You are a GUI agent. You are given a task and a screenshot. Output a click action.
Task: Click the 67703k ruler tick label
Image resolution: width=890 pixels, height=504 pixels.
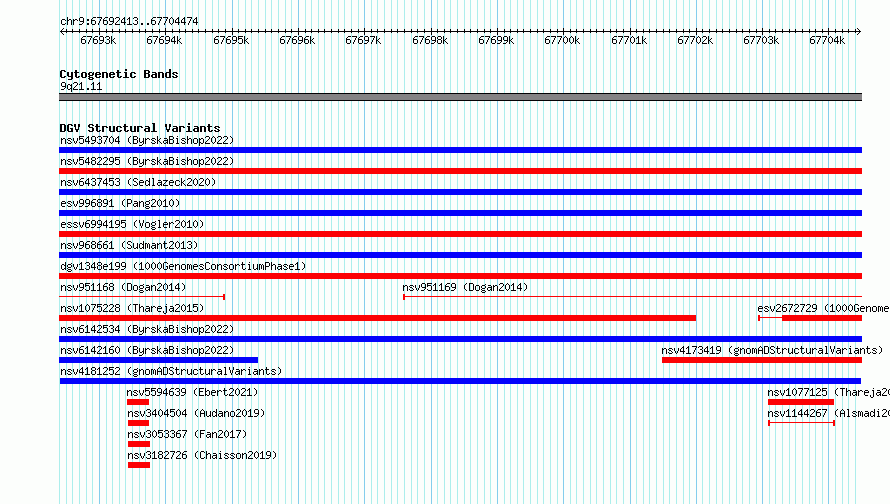pyautogui.click(x=761, y=40)
